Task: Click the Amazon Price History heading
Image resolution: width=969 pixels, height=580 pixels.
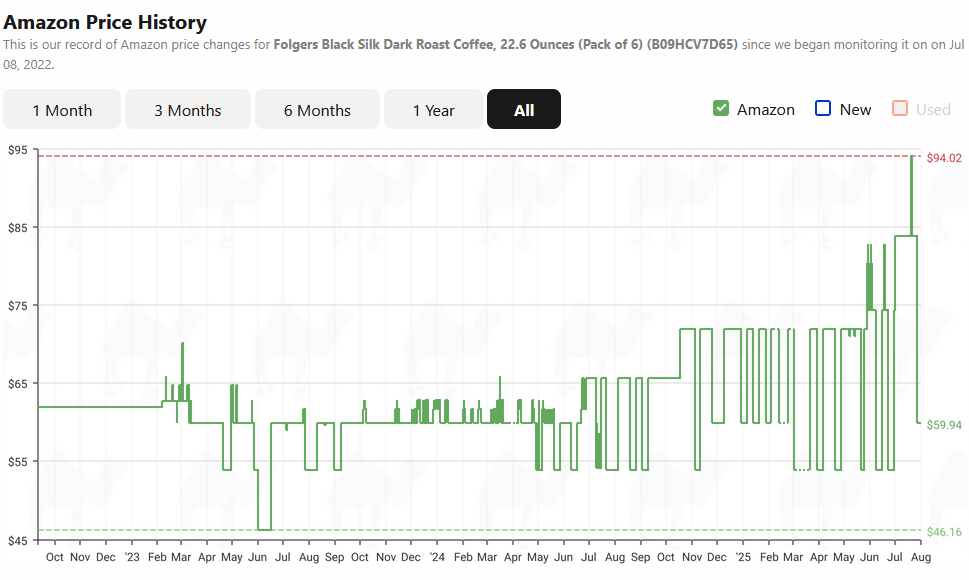Action: 105,22
